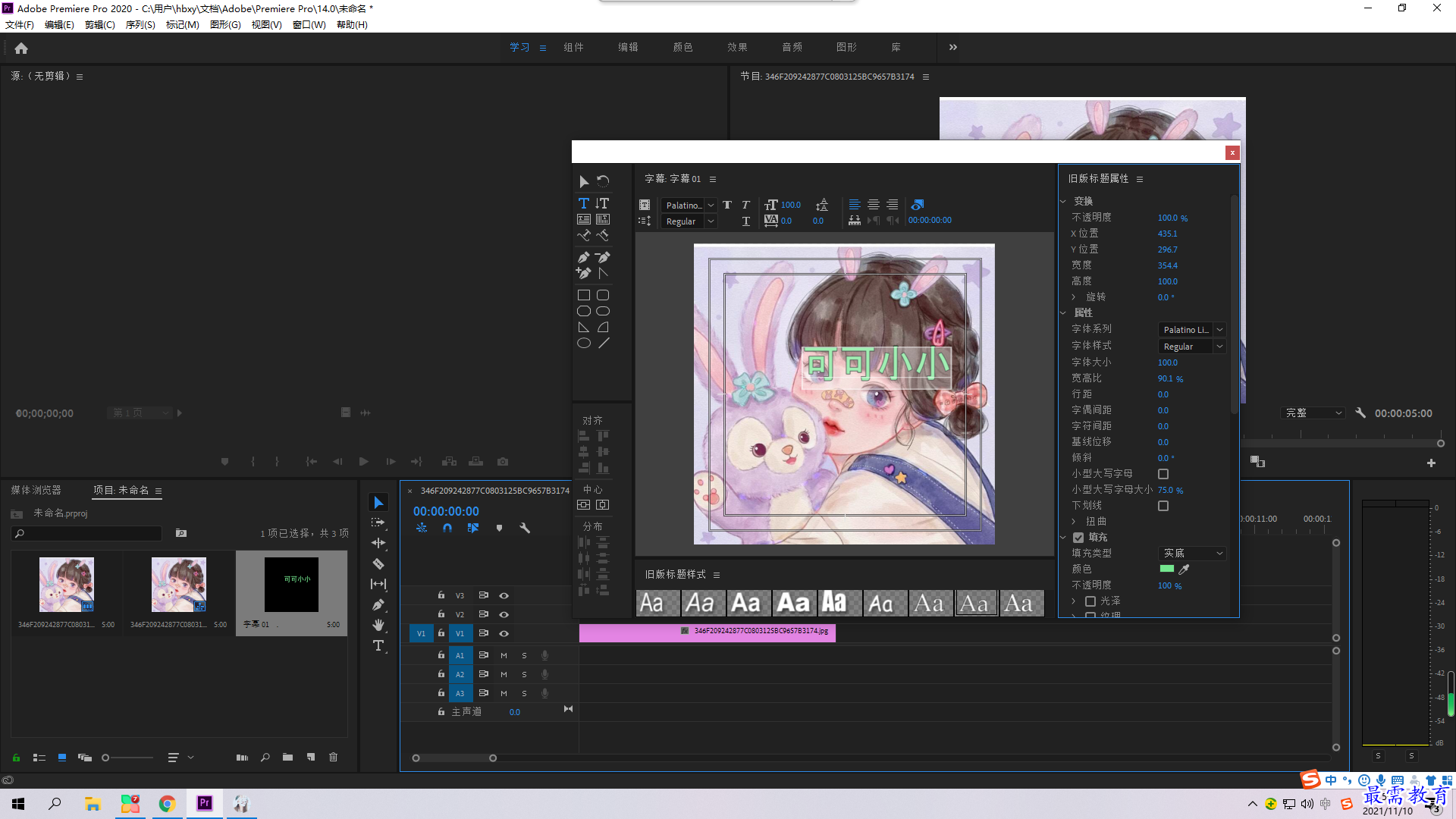Choose the titler Selection arrow tool

pos(583,181)
